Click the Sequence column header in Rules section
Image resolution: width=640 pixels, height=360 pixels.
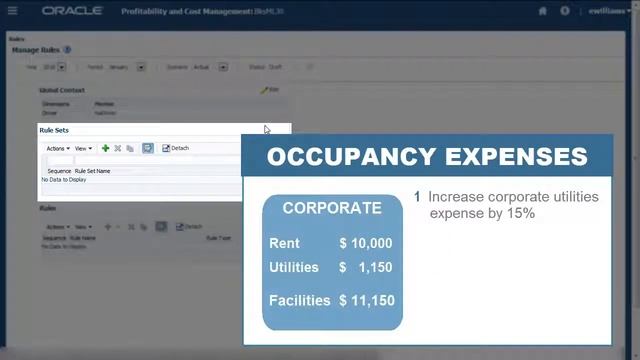tap(54, 238)
